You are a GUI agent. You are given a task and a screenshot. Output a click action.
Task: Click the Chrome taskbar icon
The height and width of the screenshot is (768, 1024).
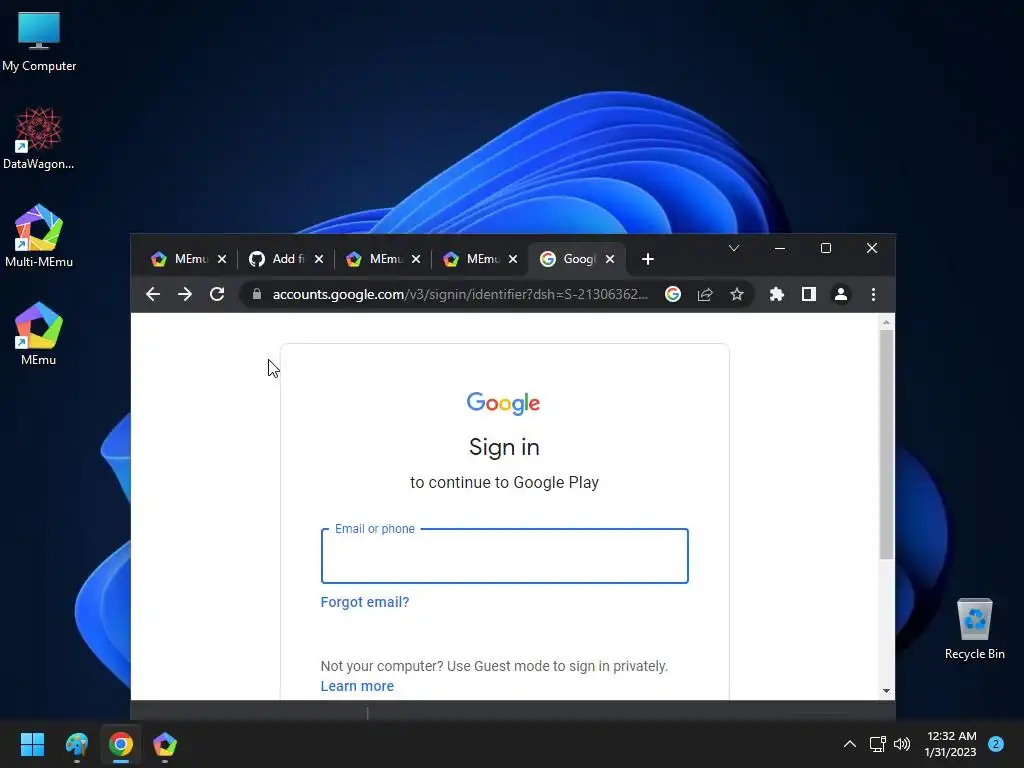tap(121, 744)
